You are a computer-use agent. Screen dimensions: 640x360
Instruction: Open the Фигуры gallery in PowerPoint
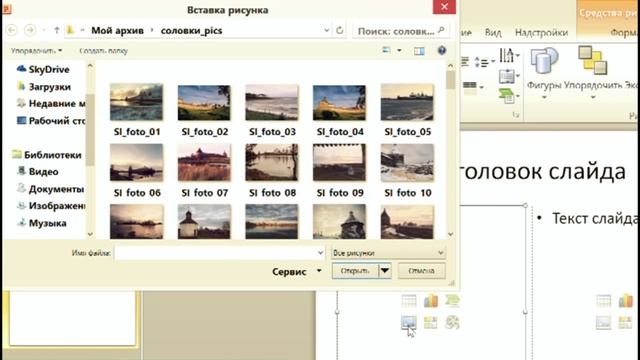[544, 73]
